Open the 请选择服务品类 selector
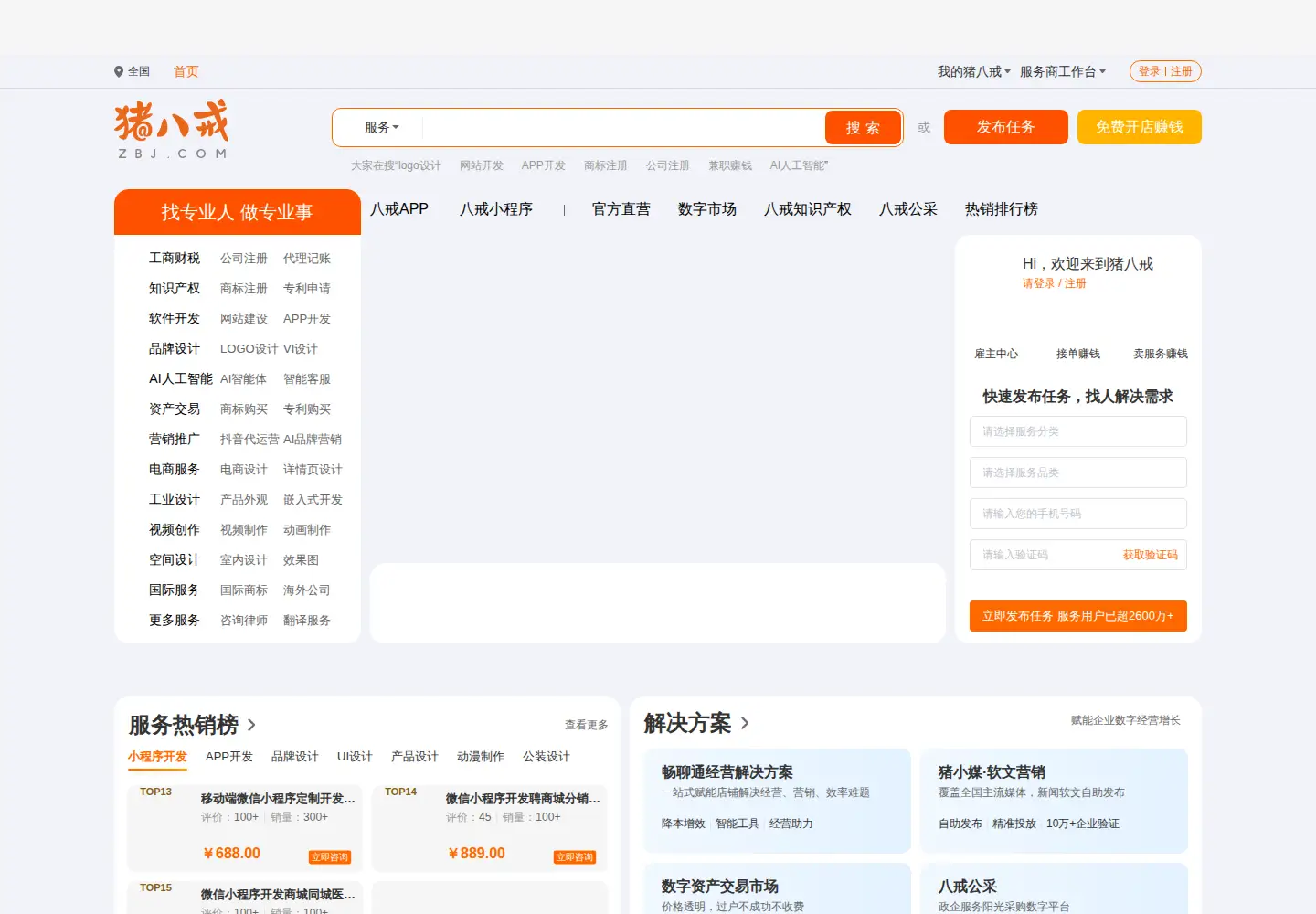1316x914 pixels. pos(1078,473)
